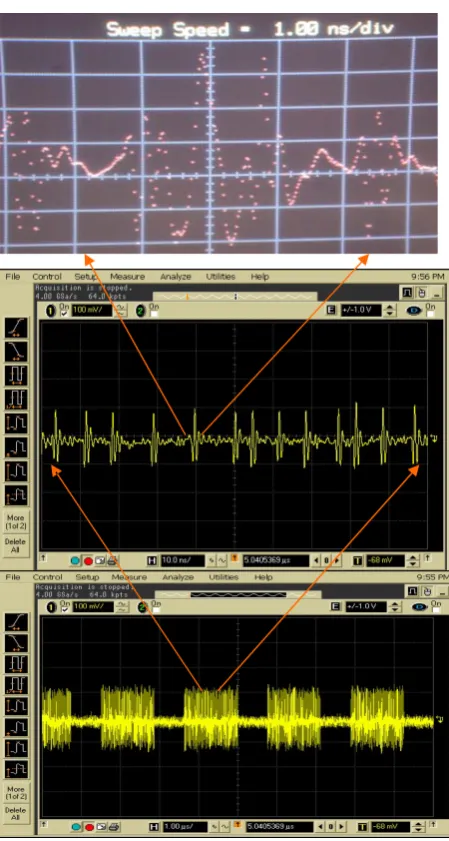
Task: Click channel 2 button in 9:56 PM window
Action: [x=141, y=311]
